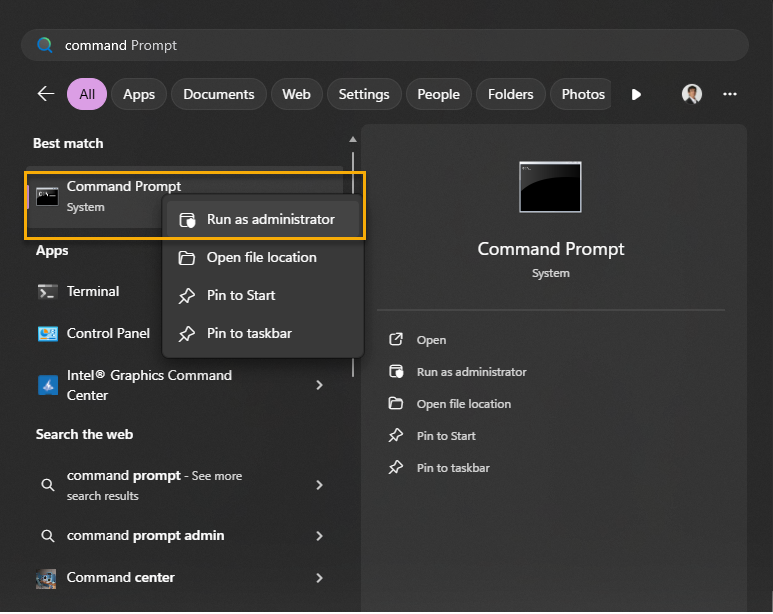Click the scroll-up arrow of results list

click(x=352, y=140)
